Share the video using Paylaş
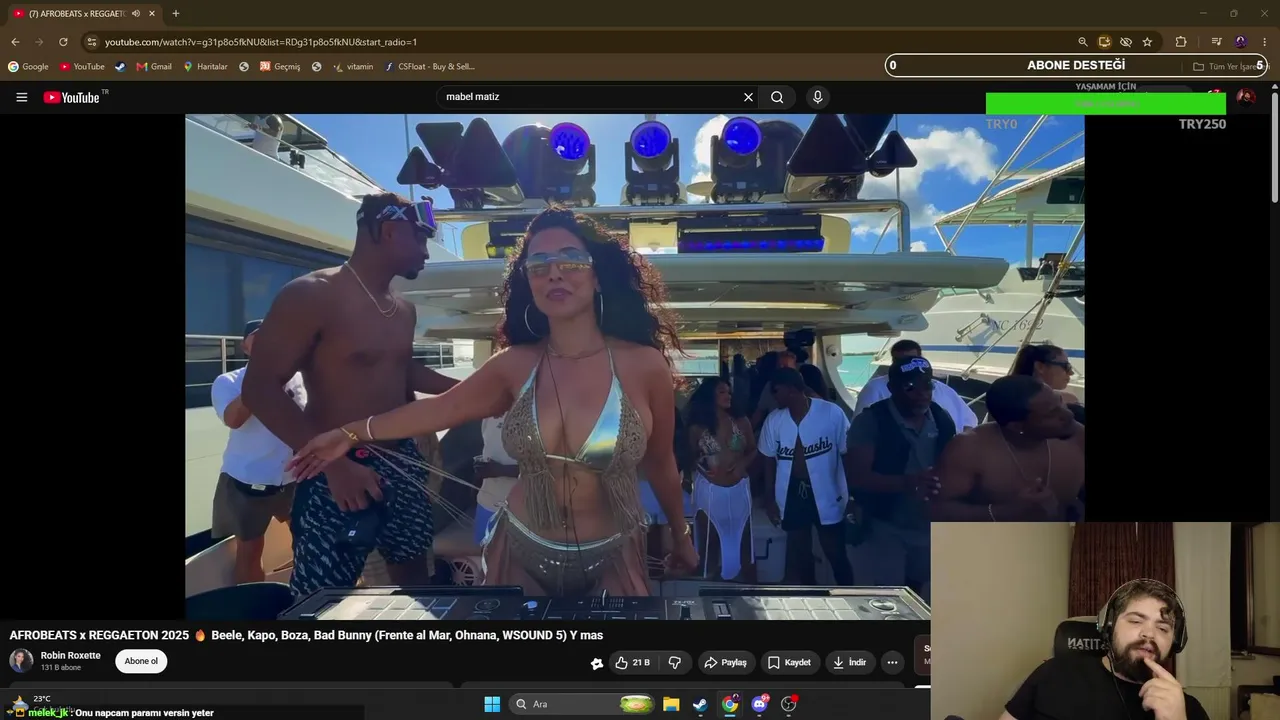 (725, 662)
